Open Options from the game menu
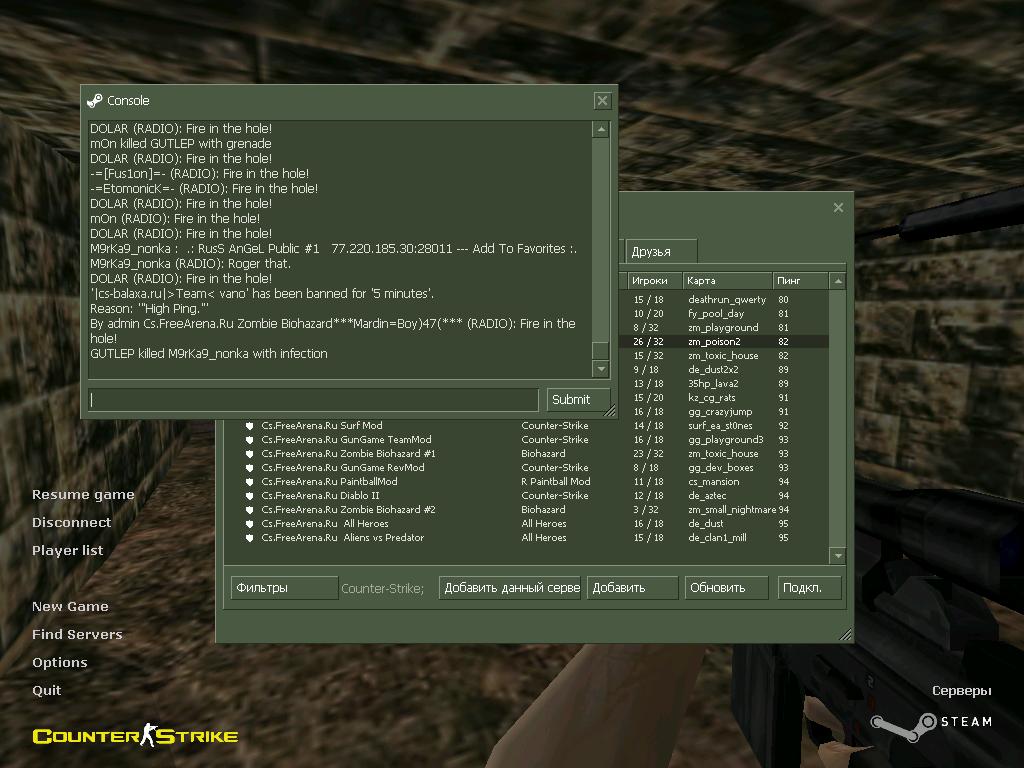 tap(59, 662)
